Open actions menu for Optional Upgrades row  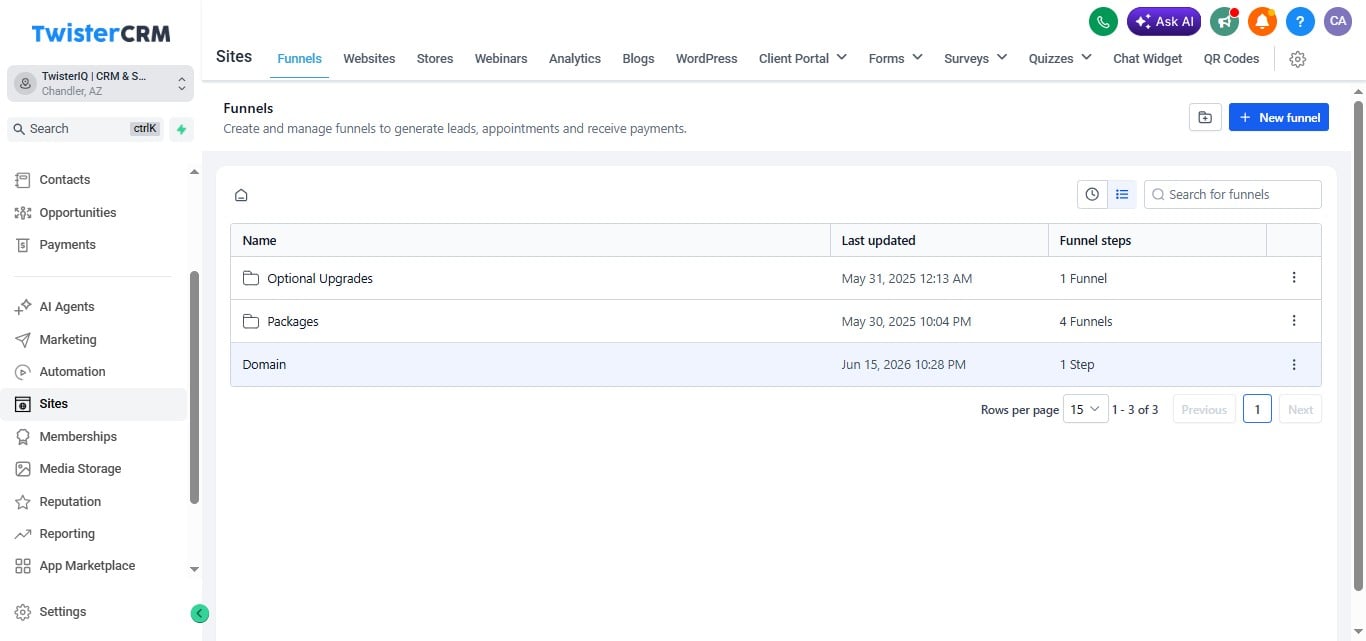coord(1294,278)
